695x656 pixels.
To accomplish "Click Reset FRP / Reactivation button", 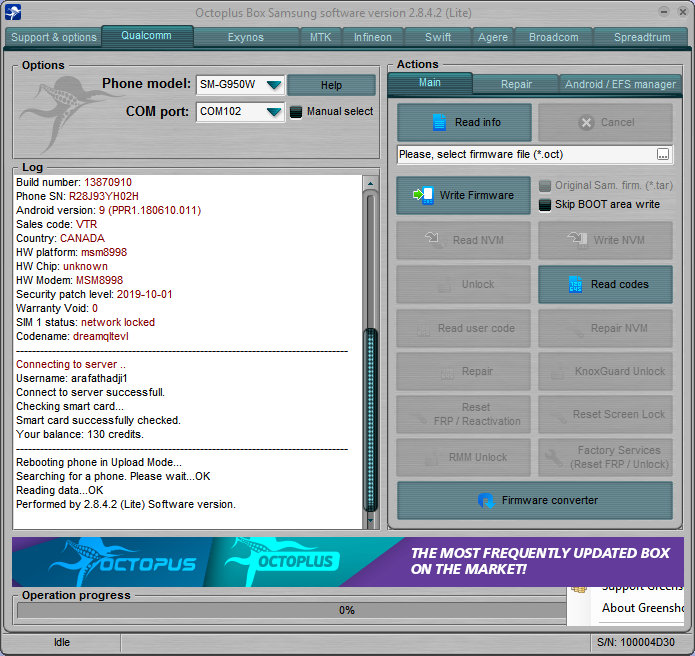I will pyautogui.click(x=464, y=414).
